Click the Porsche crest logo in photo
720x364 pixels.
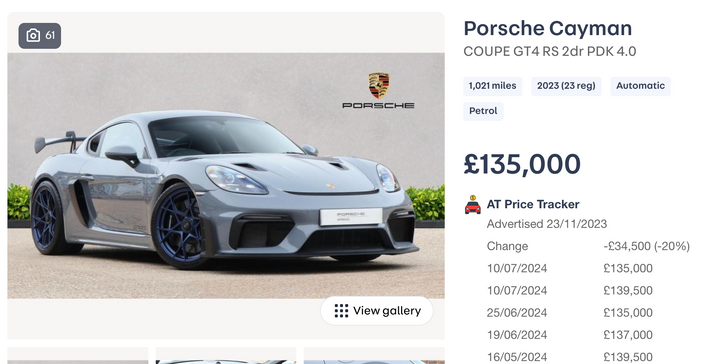379,85
